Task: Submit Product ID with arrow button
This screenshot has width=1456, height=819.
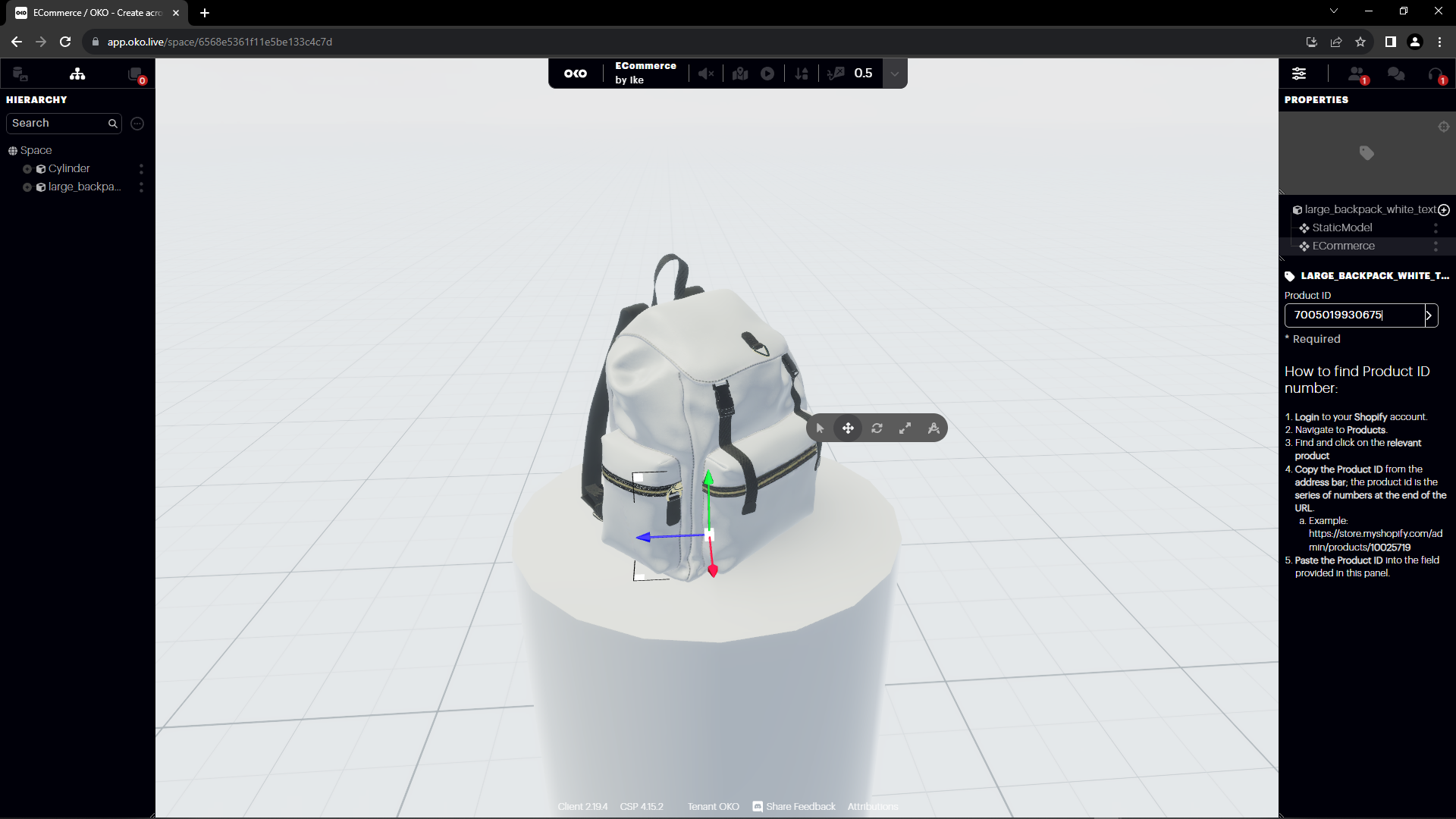Action: point(1429,315)
